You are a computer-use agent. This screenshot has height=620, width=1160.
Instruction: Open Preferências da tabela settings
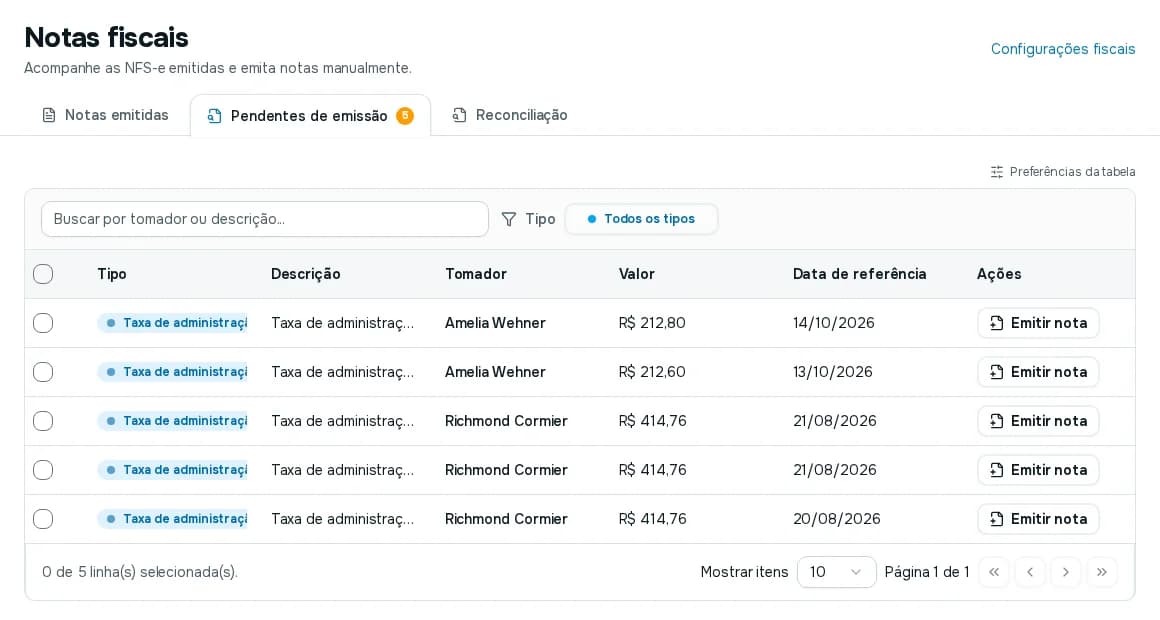[1062, 172]
